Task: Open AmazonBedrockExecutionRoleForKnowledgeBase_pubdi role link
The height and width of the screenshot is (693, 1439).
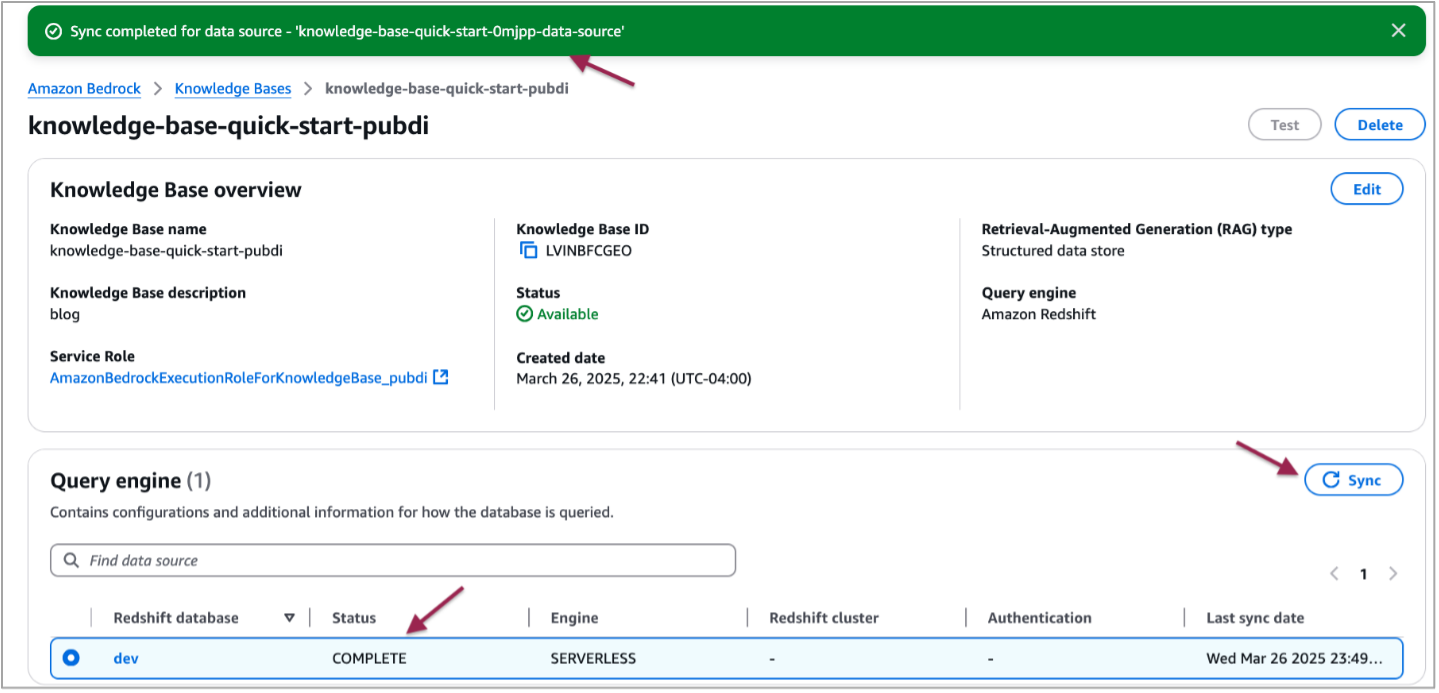Action: (239, 378)
